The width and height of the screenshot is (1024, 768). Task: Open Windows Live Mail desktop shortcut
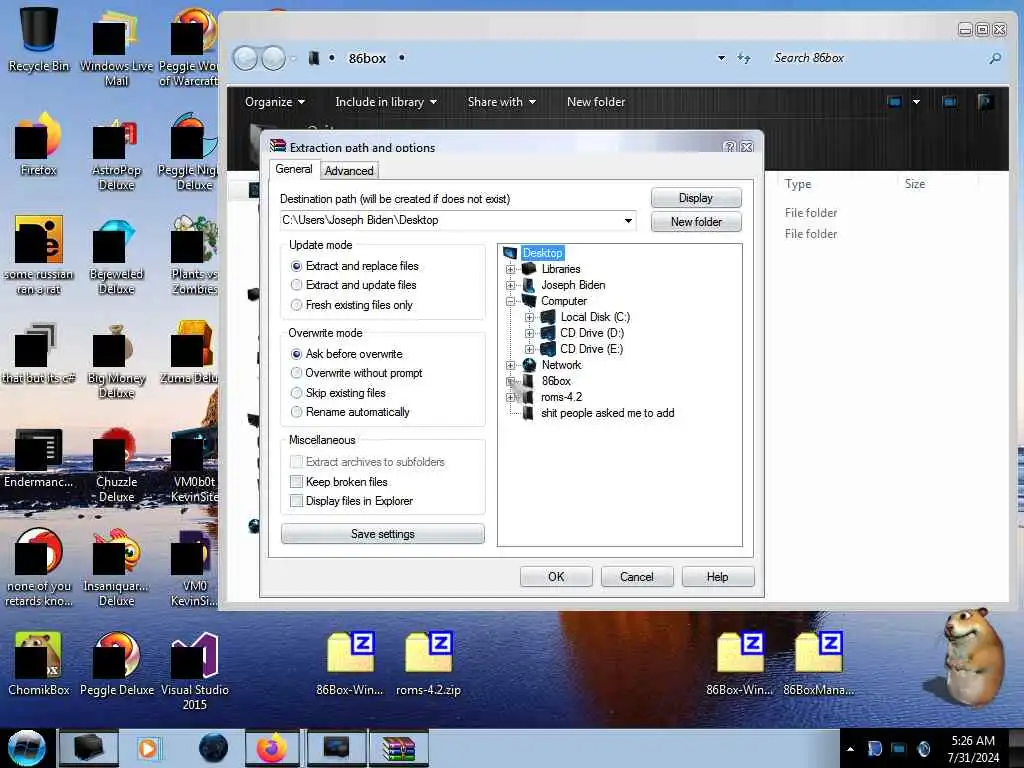coord(116,46)
